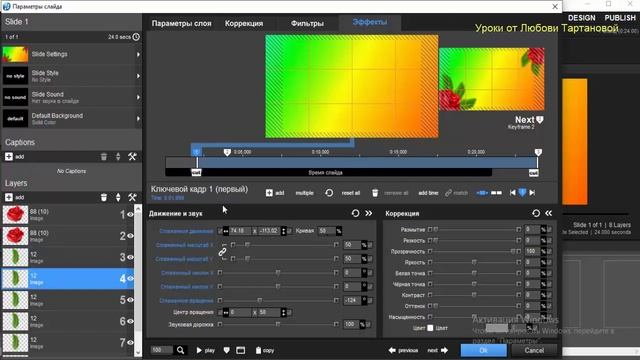The width and height of the screenshot is (640, 360).
Task: Click the add time button
Action: pyautogui.click(x=428, y=193)
